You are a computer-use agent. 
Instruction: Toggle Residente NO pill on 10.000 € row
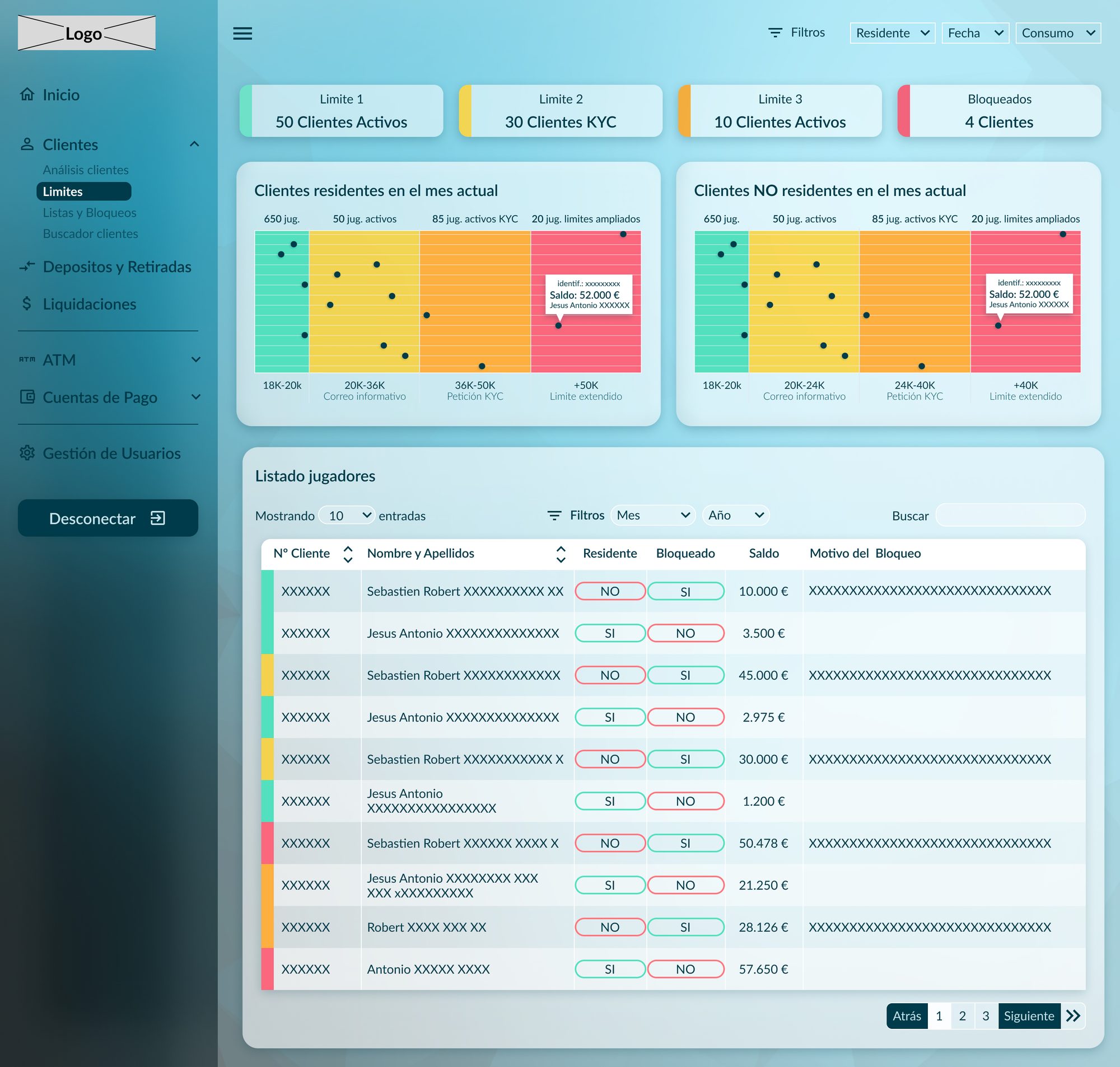coord(610,591)
